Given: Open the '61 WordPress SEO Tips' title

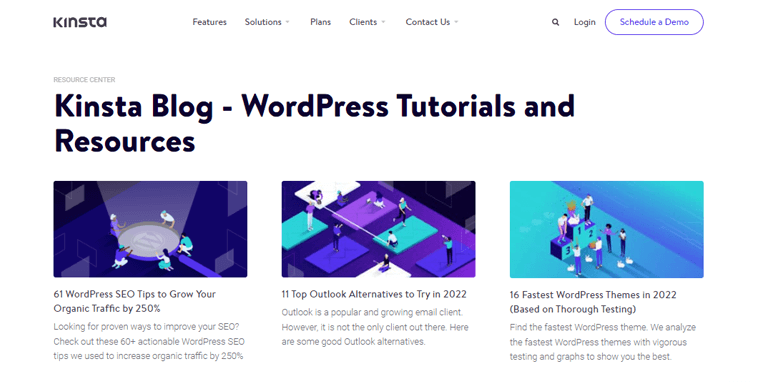Looking at the screenshot, I should (135, 301).
